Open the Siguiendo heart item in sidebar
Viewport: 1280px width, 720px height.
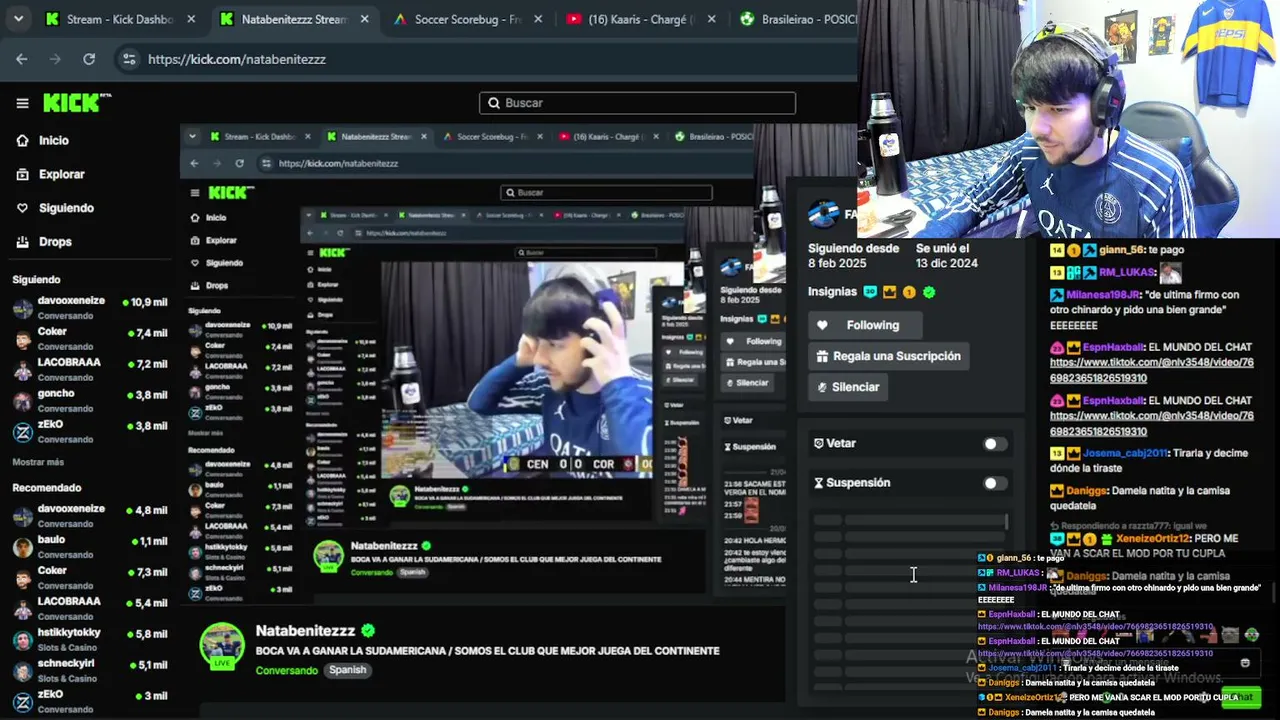[54, 208]
